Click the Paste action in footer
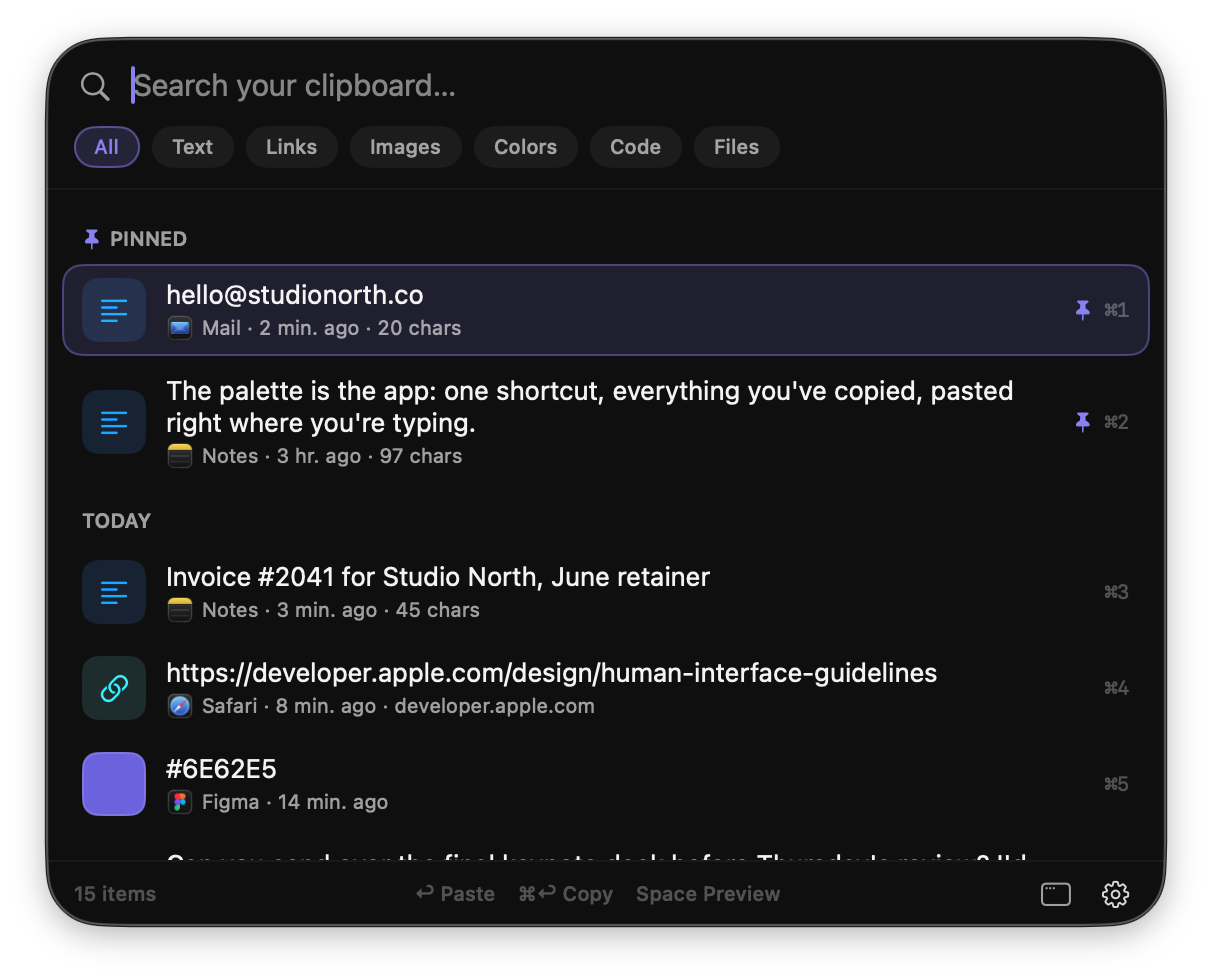 coord(456,894)
